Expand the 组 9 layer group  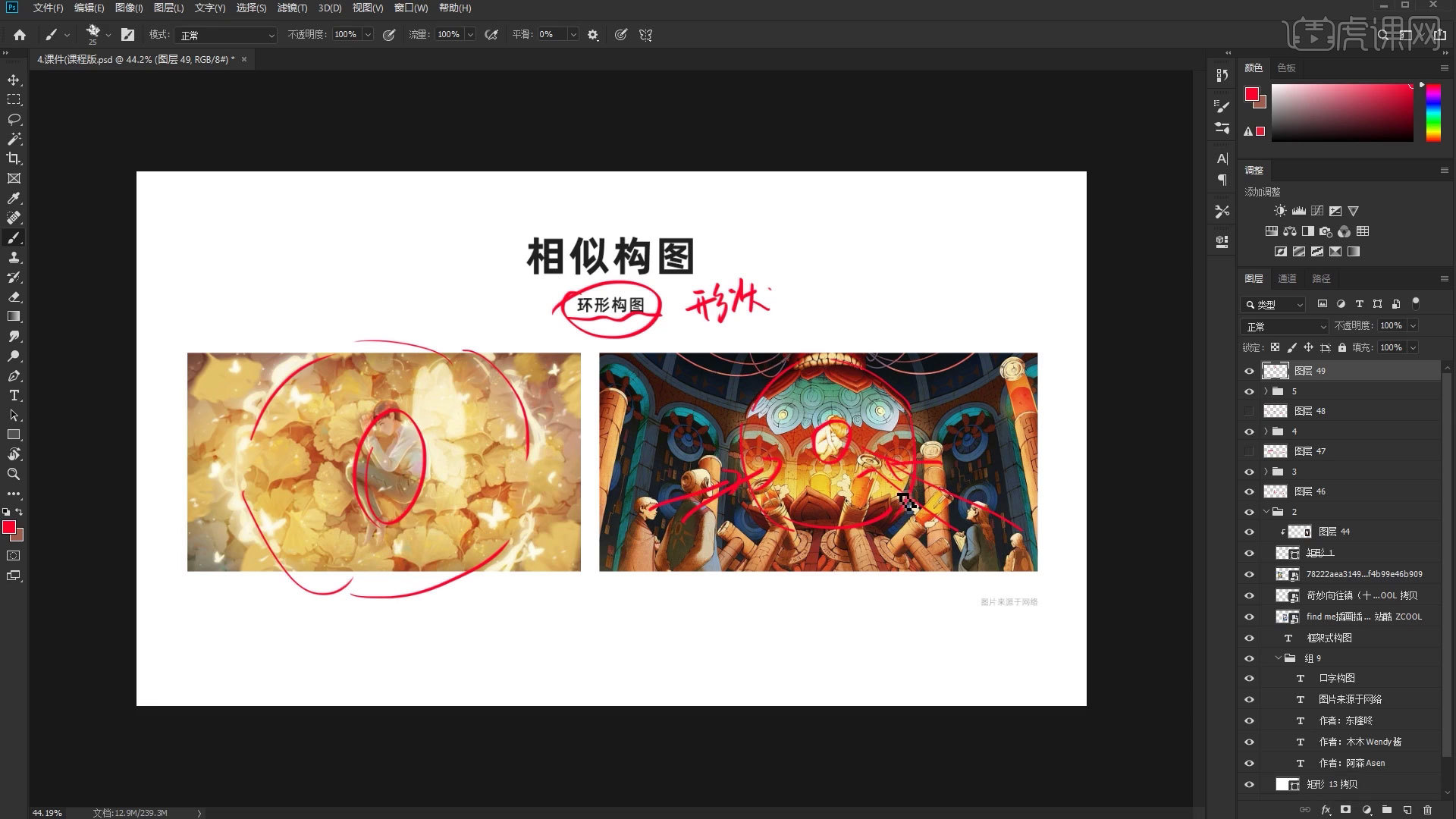click(1278, 658)
